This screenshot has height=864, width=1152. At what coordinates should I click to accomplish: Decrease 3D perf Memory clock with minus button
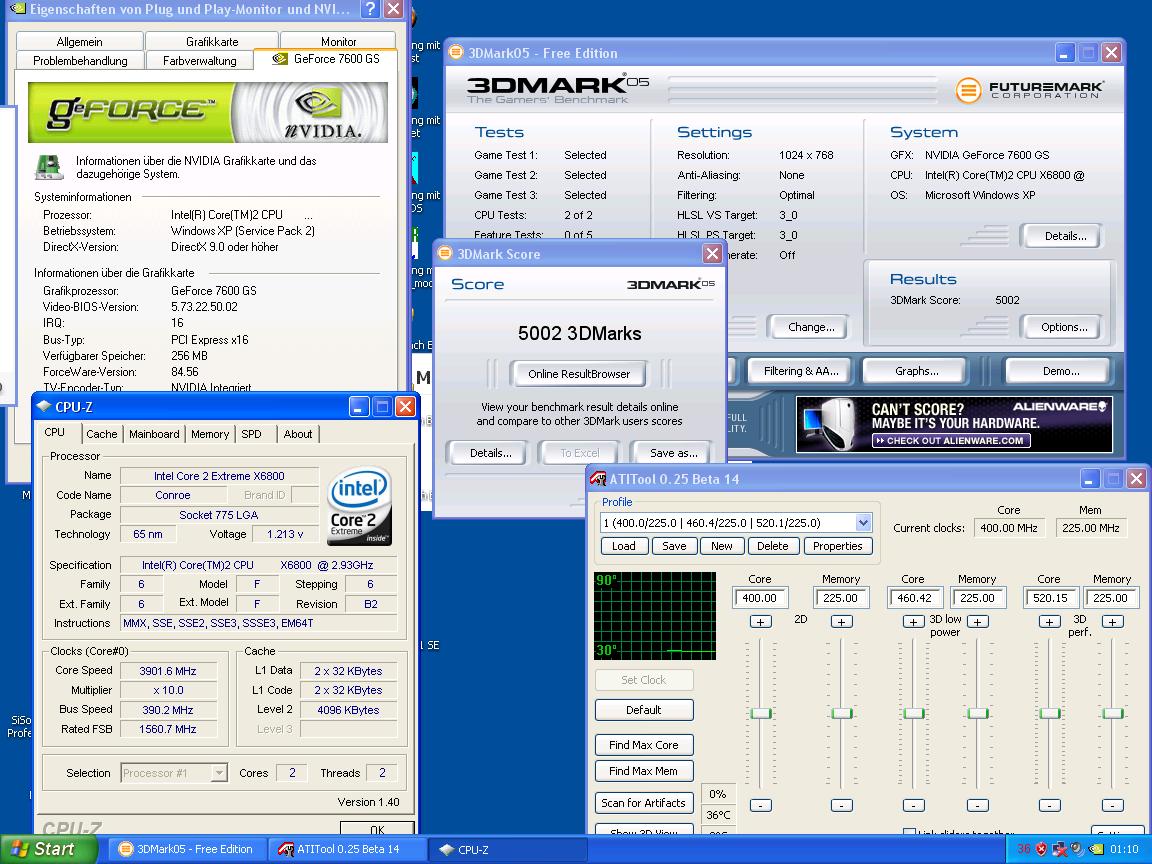tap(1112, 805)
